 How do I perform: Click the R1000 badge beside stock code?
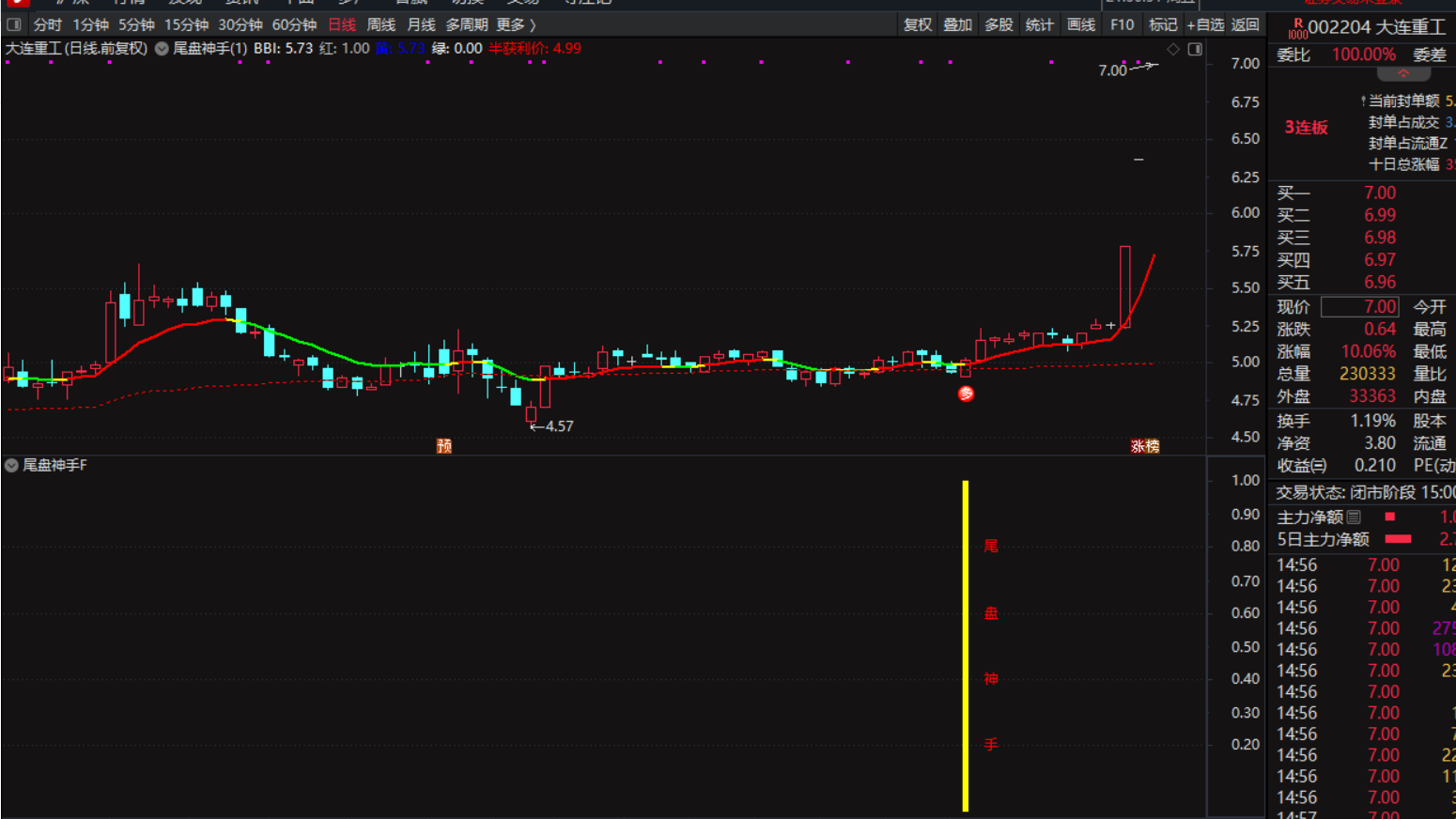point(1297,29)
